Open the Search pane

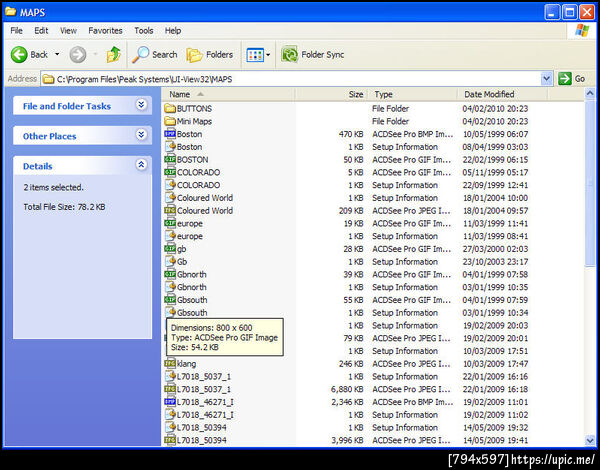155,55
